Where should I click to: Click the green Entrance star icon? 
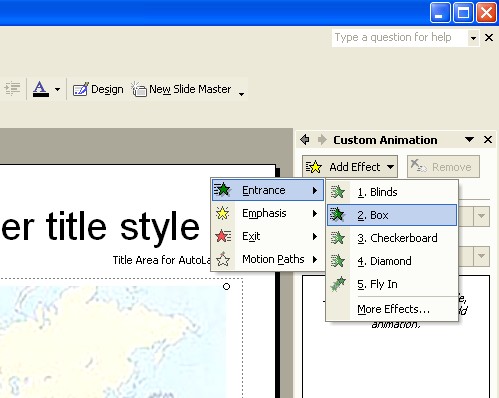(223, 190)
